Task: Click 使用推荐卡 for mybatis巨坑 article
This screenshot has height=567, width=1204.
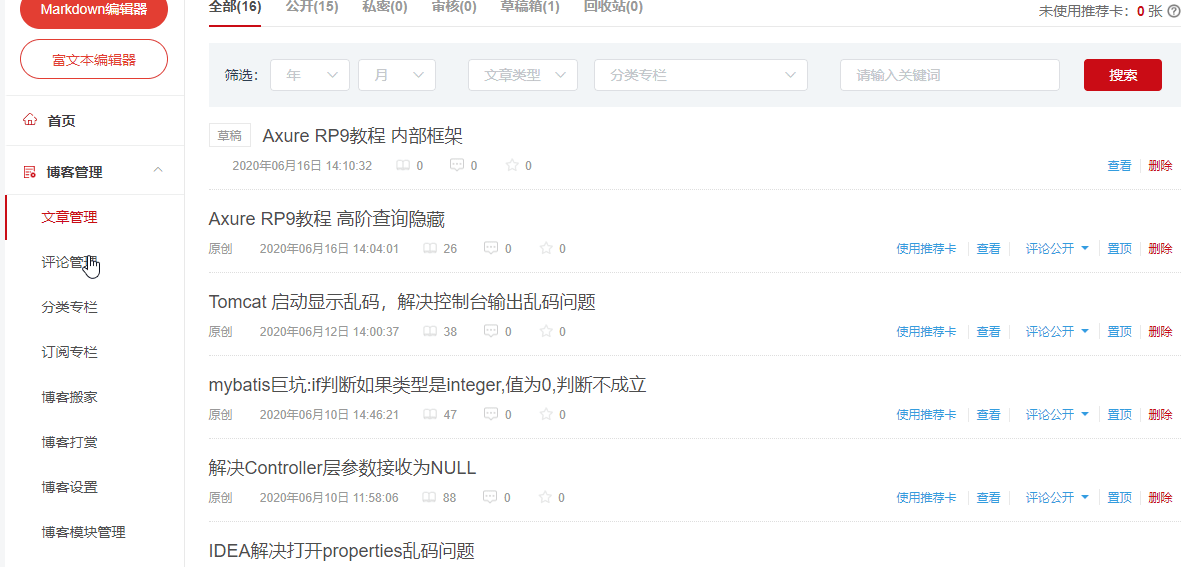Action: tap(926, 415)
